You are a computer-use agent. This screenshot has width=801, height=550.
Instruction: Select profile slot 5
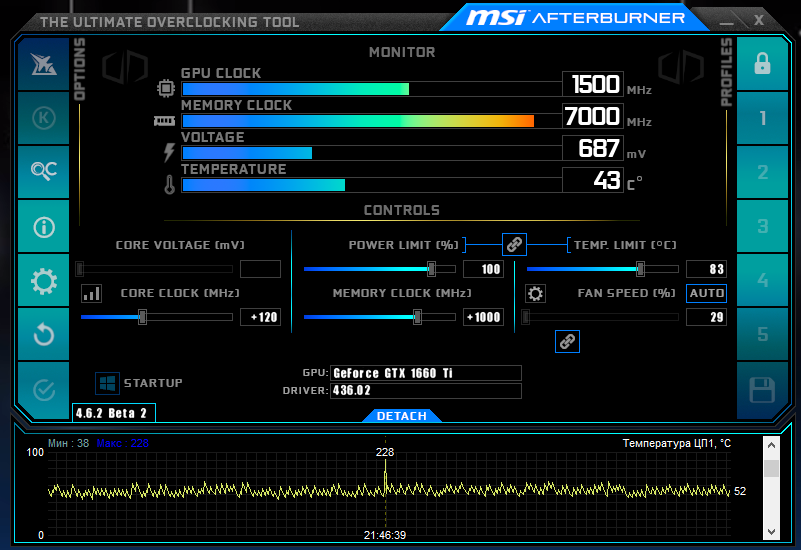click(762, 334)
